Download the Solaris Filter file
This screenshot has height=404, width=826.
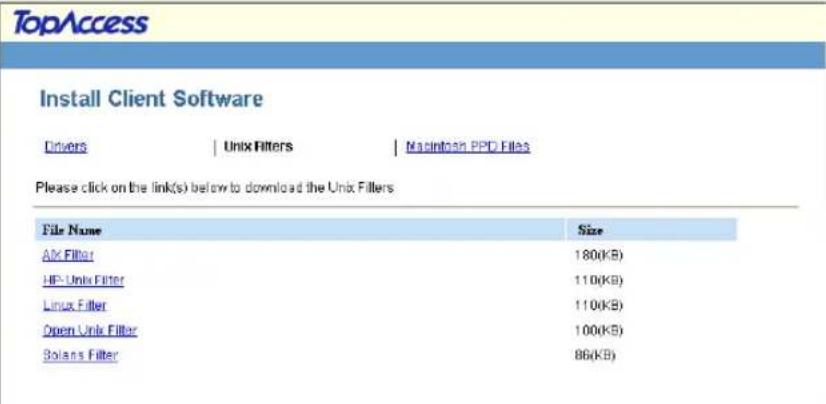click(80, 355)
